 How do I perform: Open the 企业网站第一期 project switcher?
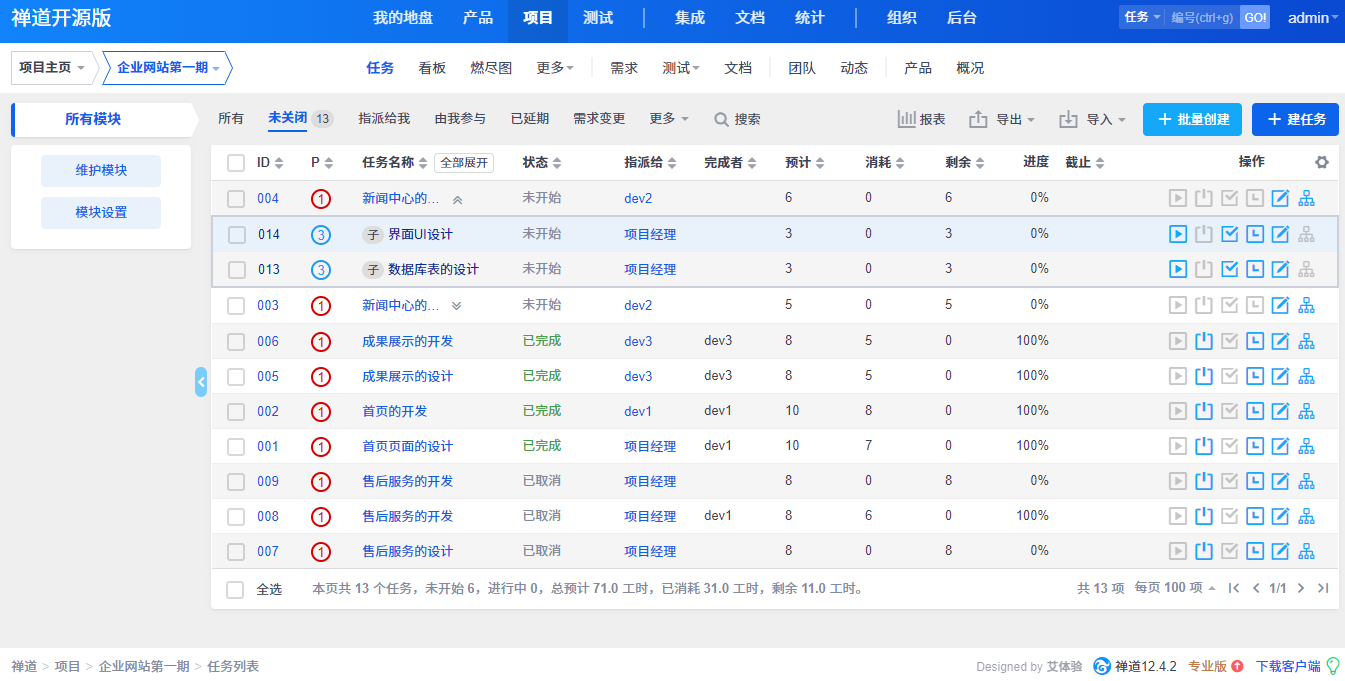tap(167, 68)
